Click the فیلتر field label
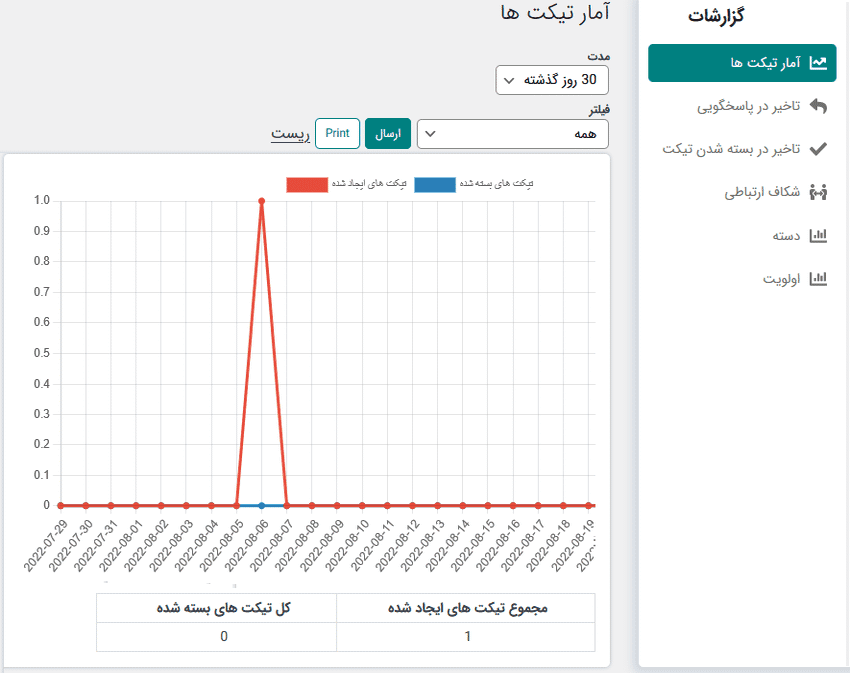850x673 pixels. coord(599,110)
